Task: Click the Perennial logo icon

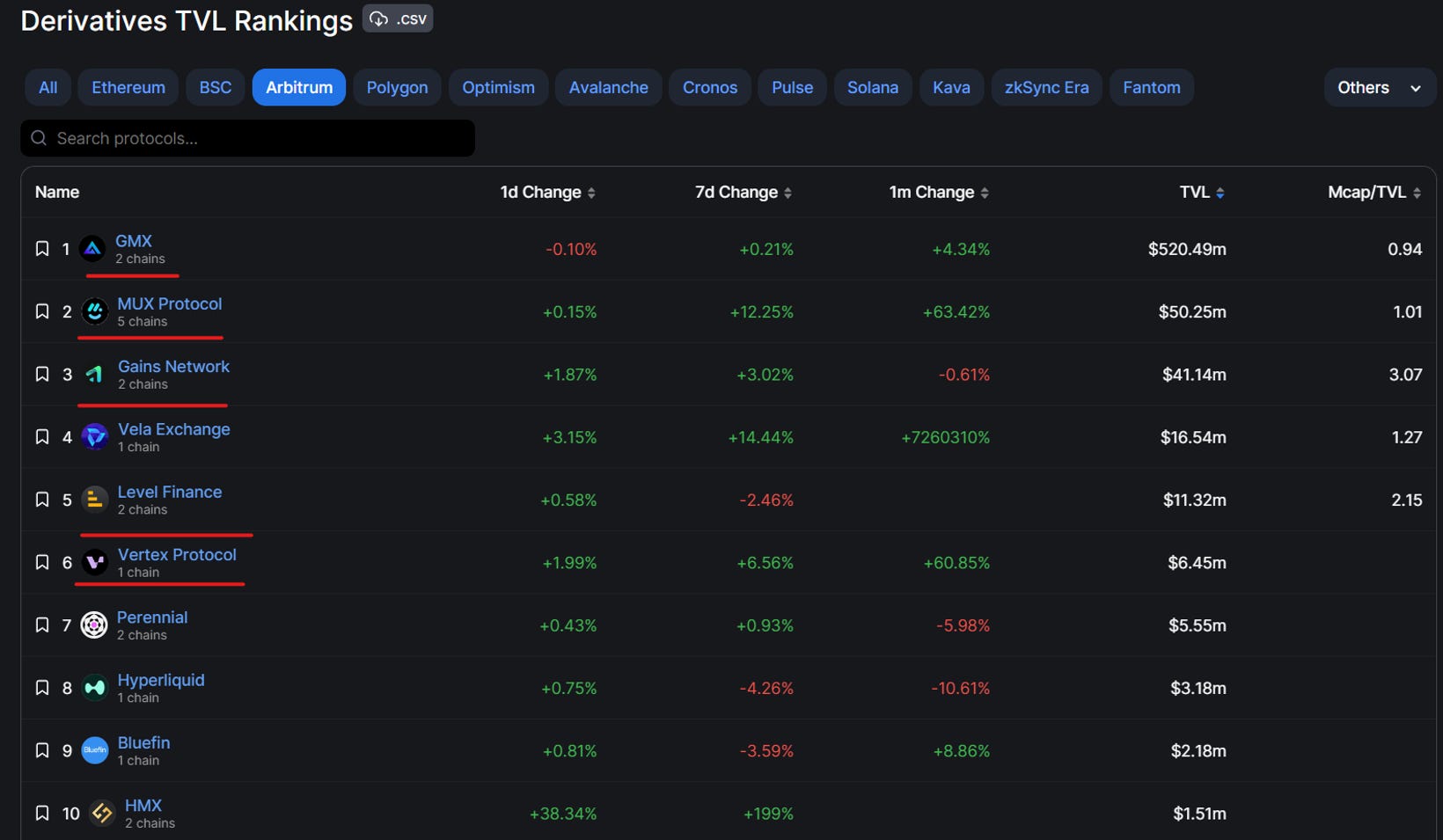Action: tap(94, 625)
